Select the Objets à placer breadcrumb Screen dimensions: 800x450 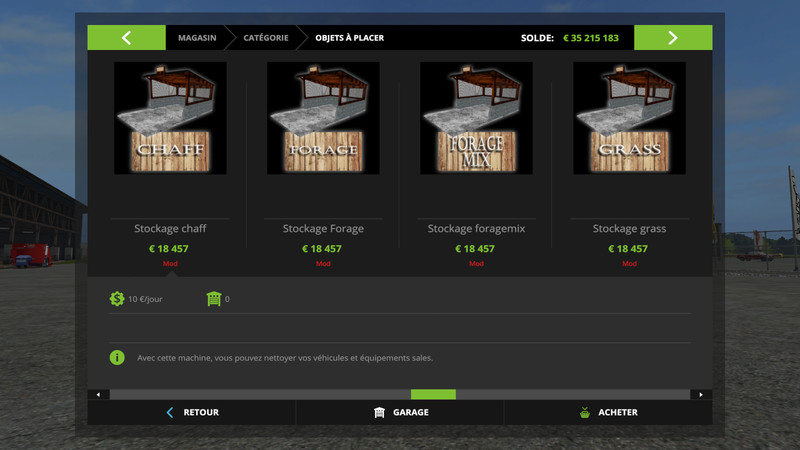[x=349, y=38]
